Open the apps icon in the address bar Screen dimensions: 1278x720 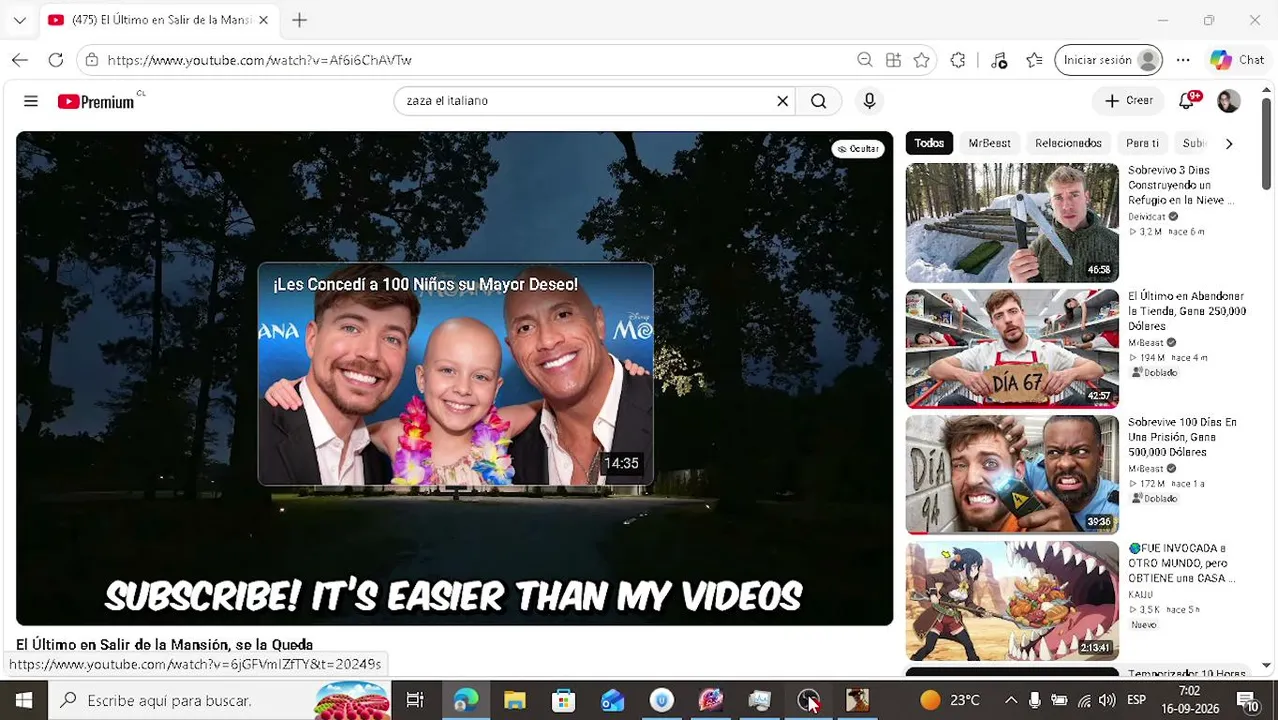point(893,60)
